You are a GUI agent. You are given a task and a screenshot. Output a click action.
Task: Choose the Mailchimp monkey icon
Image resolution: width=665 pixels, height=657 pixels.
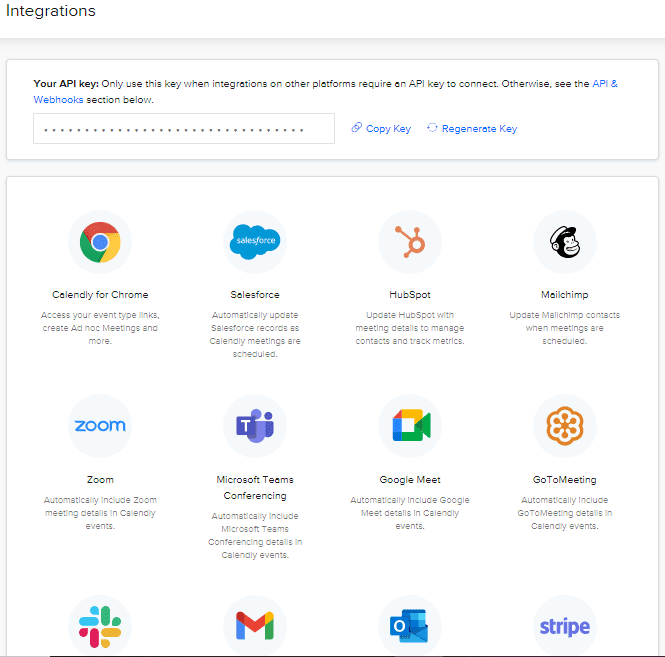[564, 242]
